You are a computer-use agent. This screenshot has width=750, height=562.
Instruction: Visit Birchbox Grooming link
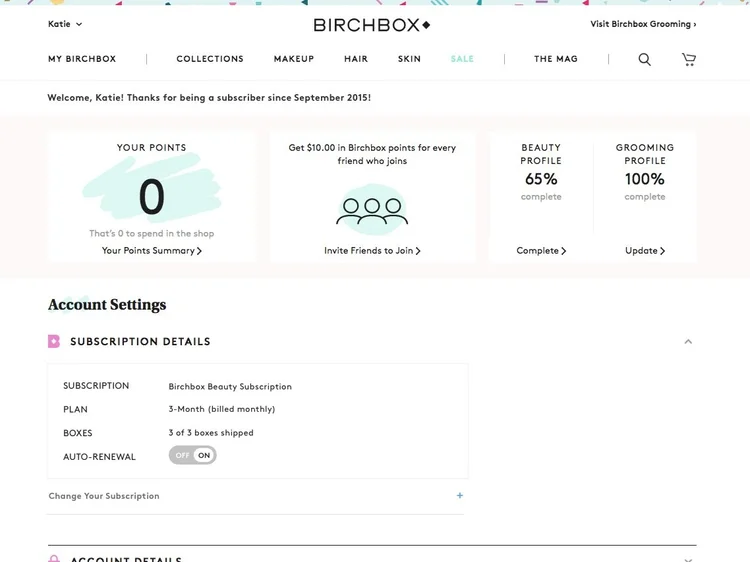coord(643,24)
